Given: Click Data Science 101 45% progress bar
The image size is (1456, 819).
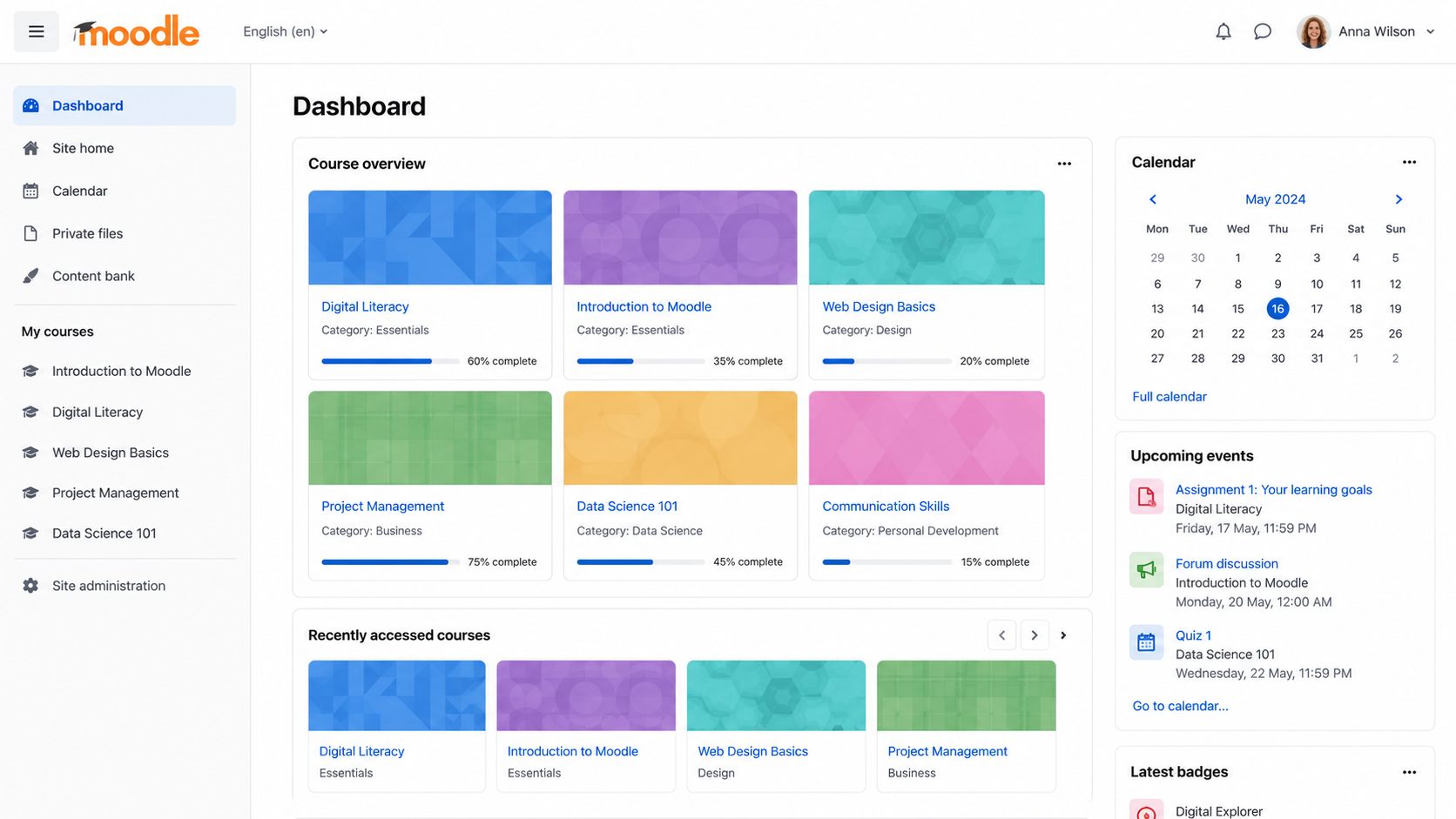Looking at the screenshot, I should coord(640,562).
